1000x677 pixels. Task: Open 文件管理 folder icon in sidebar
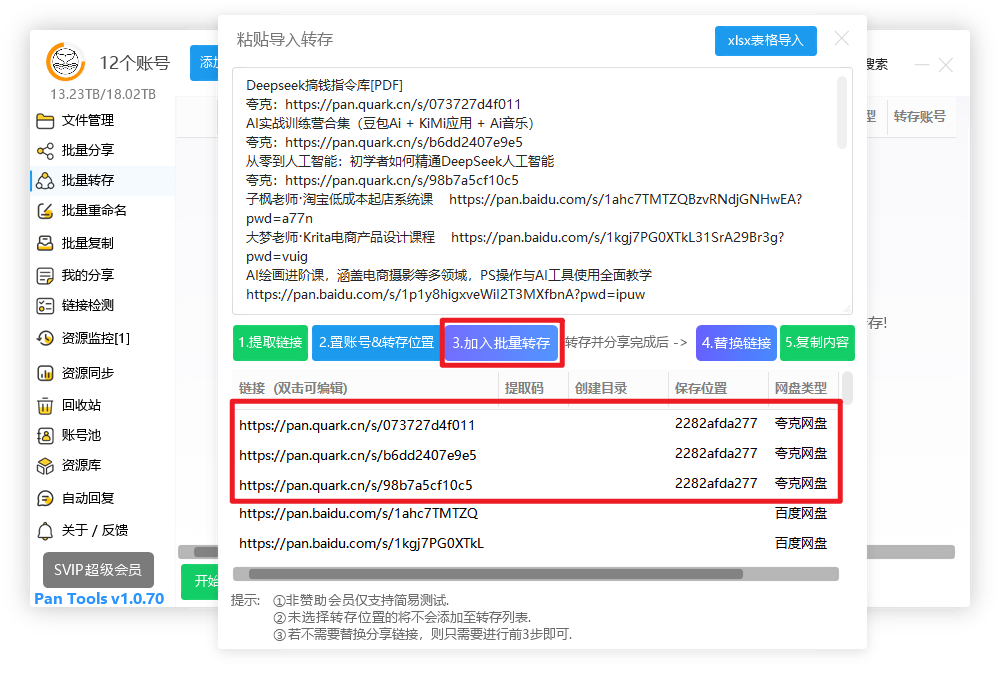tap(45, 120)
